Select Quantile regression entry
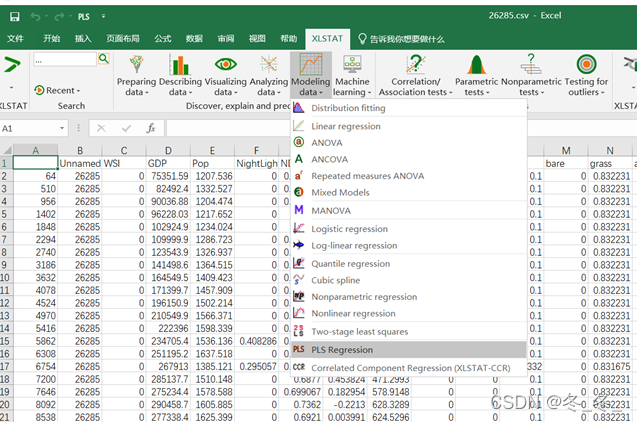637x422 pixels. pyautogui.click(x=409, y=264)
